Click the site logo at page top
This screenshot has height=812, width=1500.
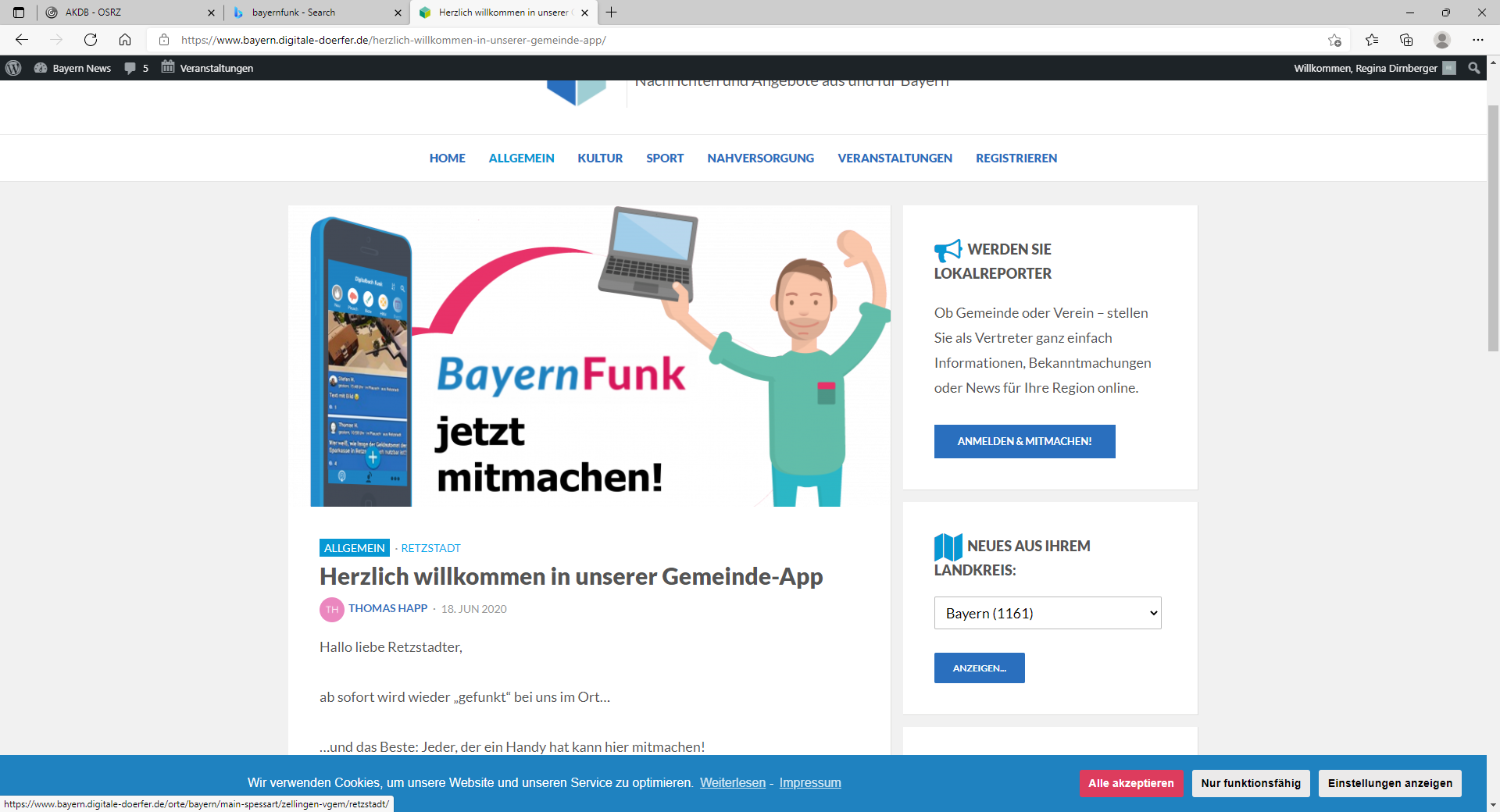click(x=577, y=92)
